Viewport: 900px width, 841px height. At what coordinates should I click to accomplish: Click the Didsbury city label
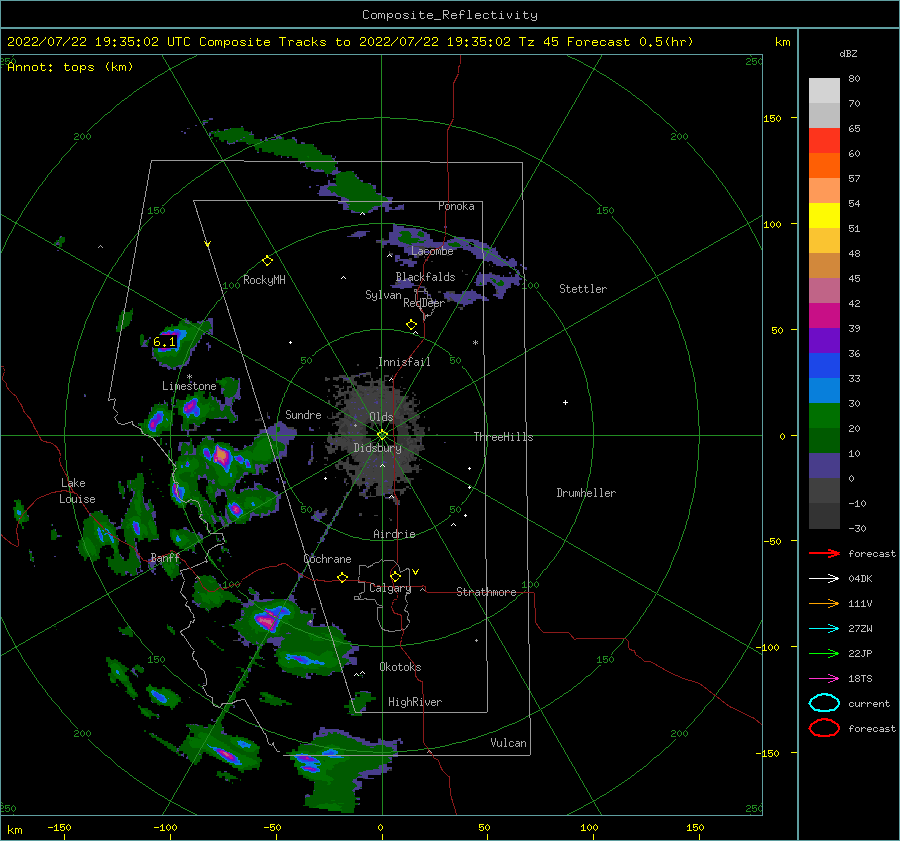377,448
